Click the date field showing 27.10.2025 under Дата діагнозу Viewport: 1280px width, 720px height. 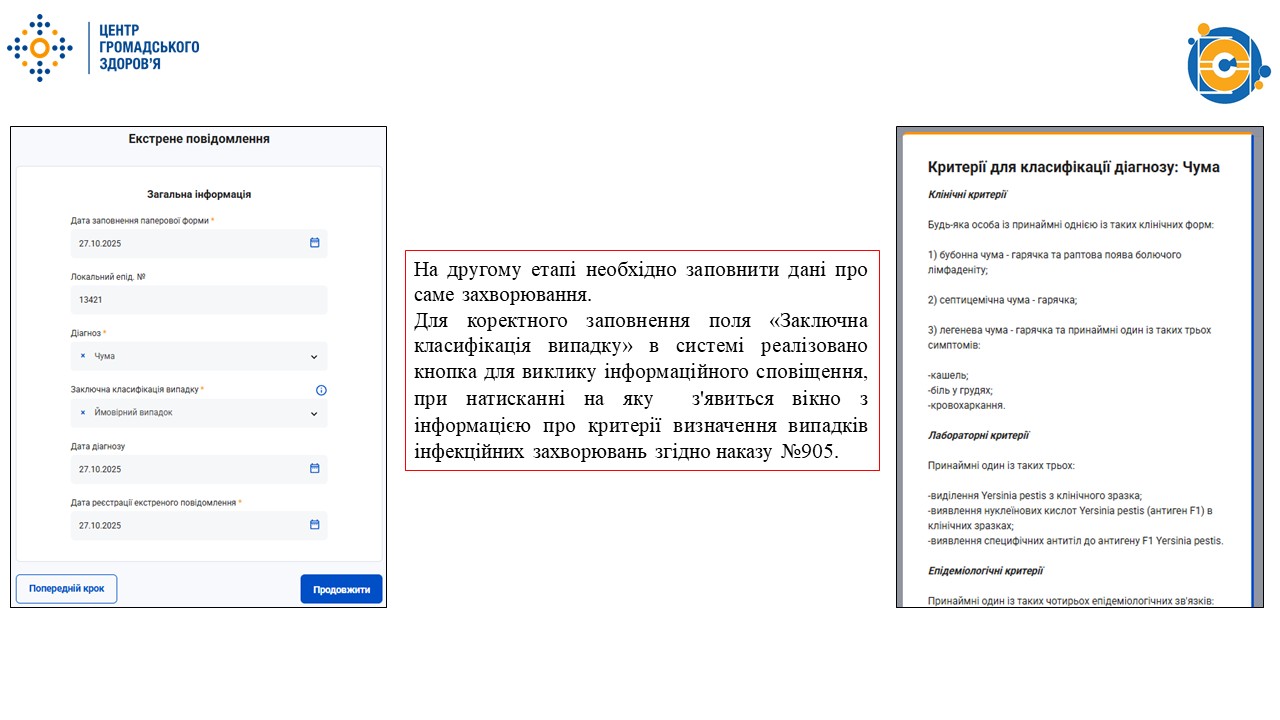click(180, 469)
